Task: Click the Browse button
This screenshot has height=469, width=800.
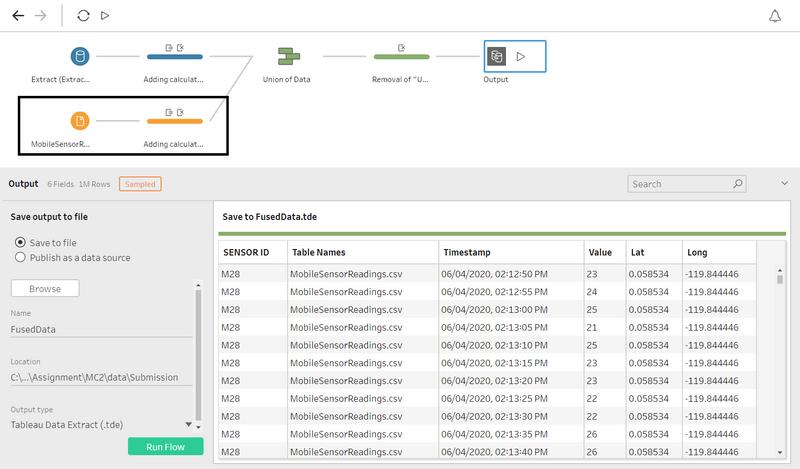Action: click(45, 288)
